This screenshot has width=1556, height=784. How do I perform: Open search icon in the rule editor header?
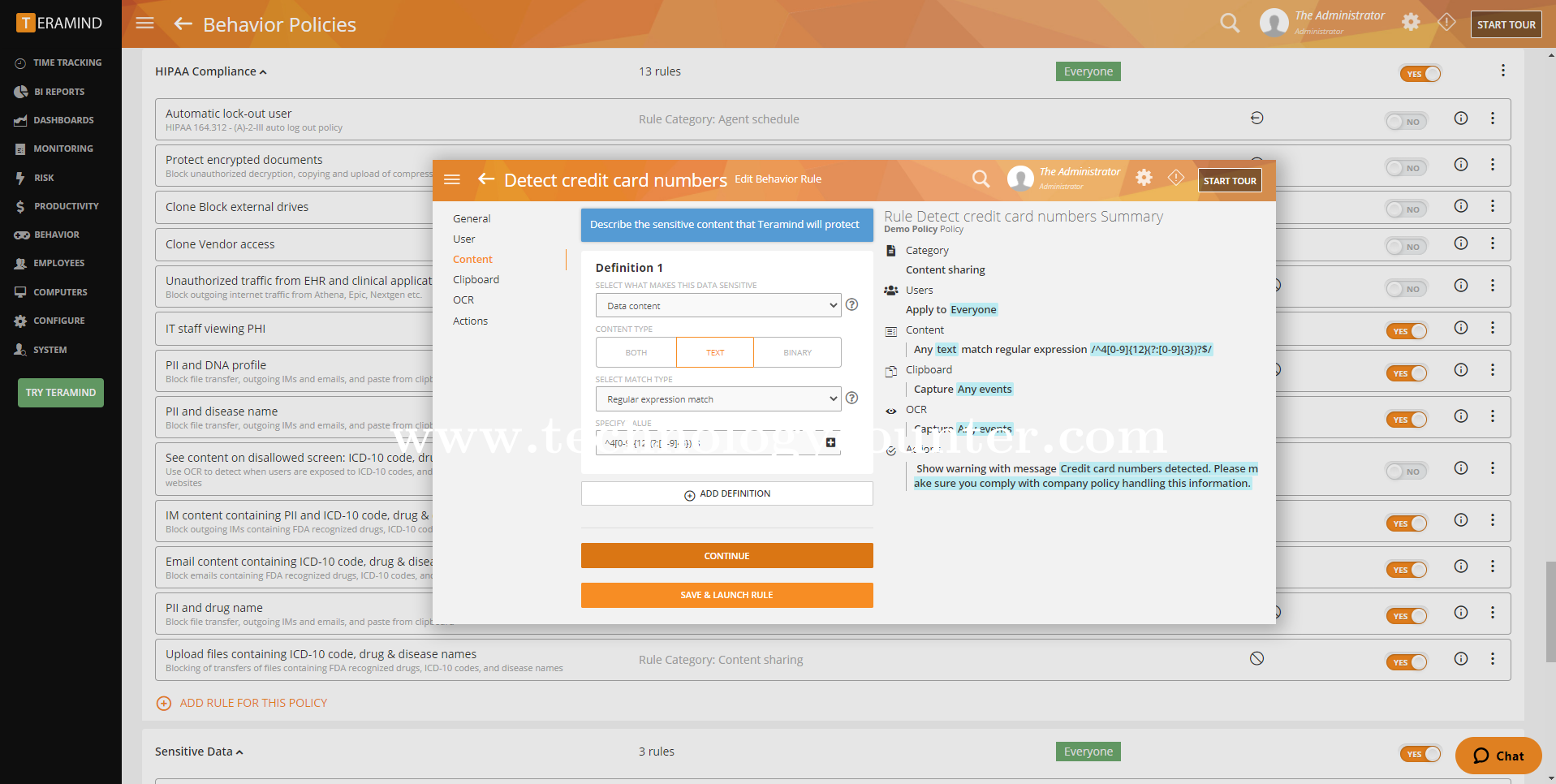(981, 179)
